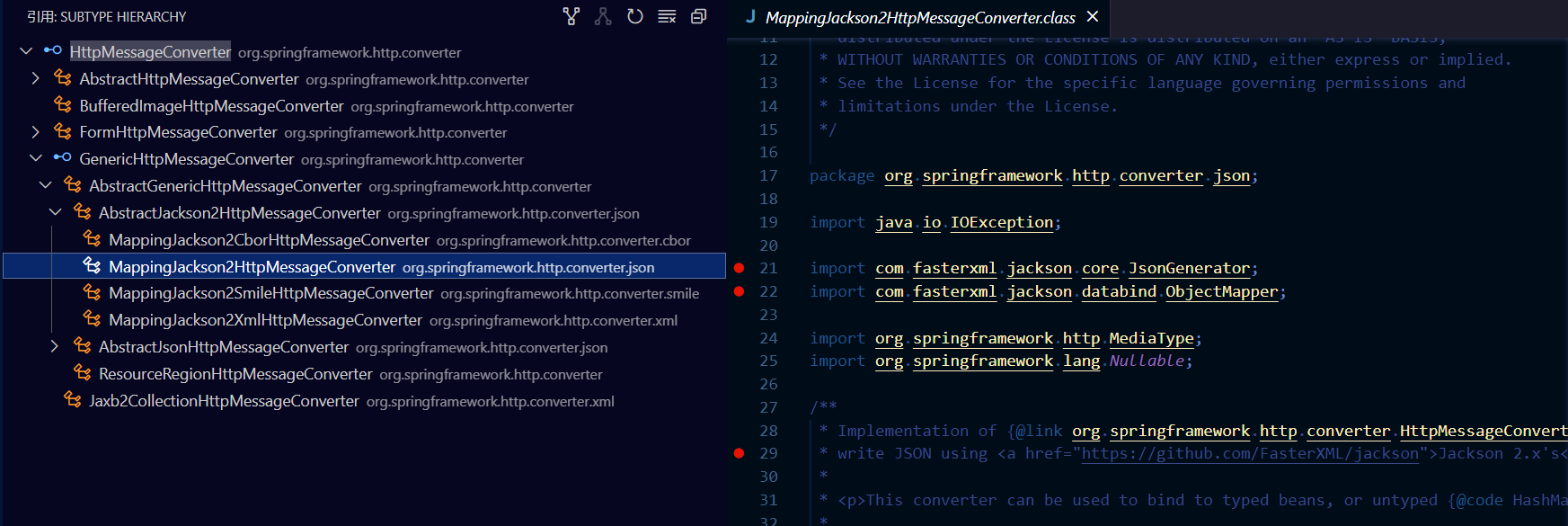Switch to supertype hierarchy view

pos(571,16)
